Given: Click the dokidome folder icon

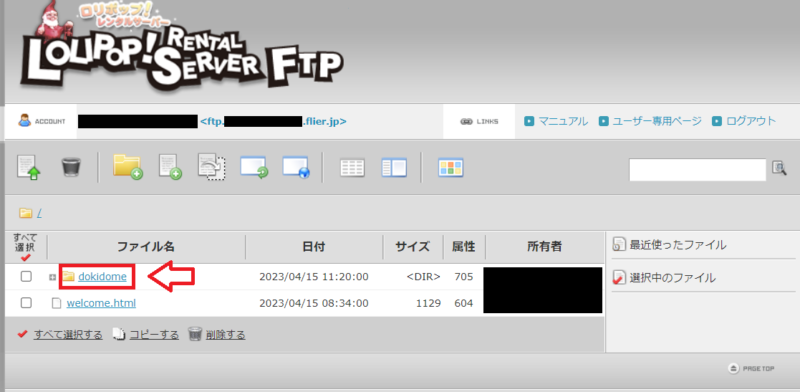Looking at the screenshot, I should click(x=68, y=277).
